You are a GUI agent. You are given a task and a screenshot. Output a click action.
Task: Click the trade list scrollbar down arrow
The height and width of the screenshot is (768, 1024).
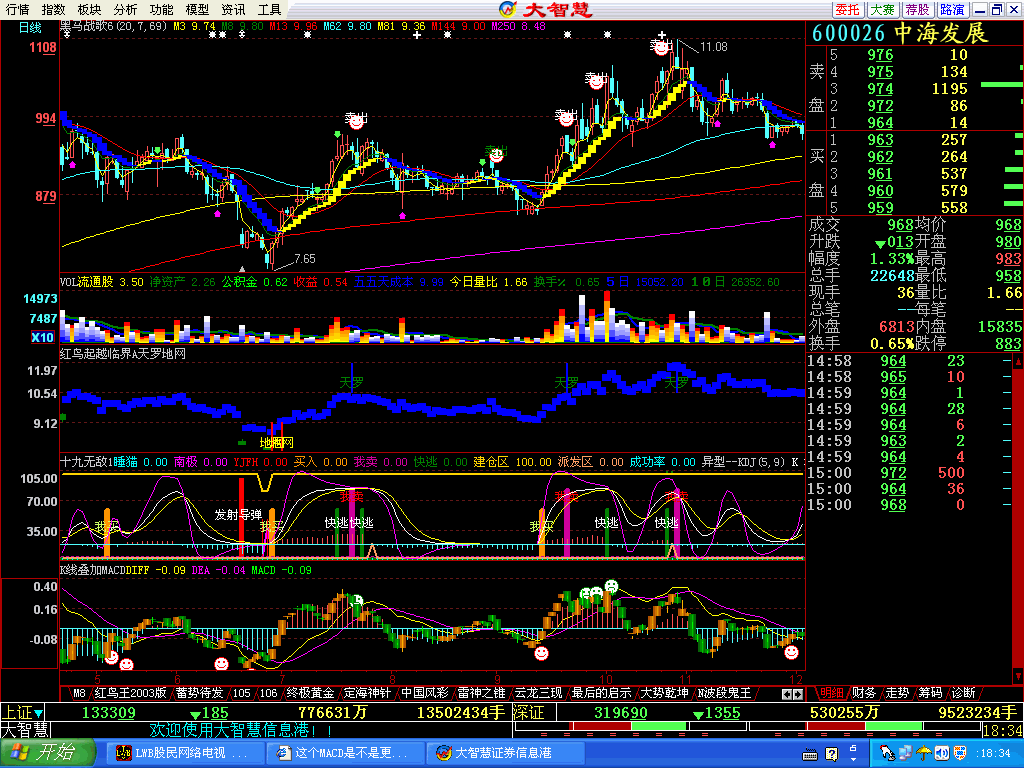point(1017,675)
